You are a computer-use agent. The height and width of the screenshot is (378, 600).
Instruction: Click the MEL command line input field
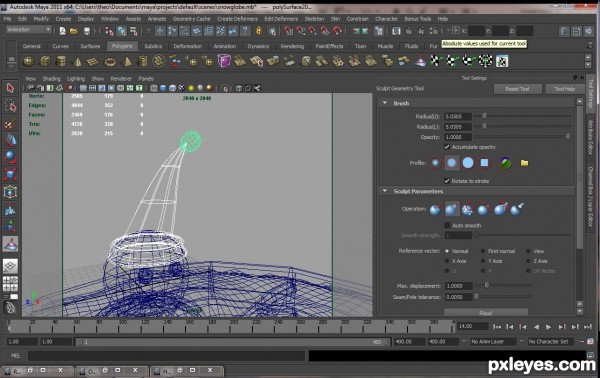[166, 356]
